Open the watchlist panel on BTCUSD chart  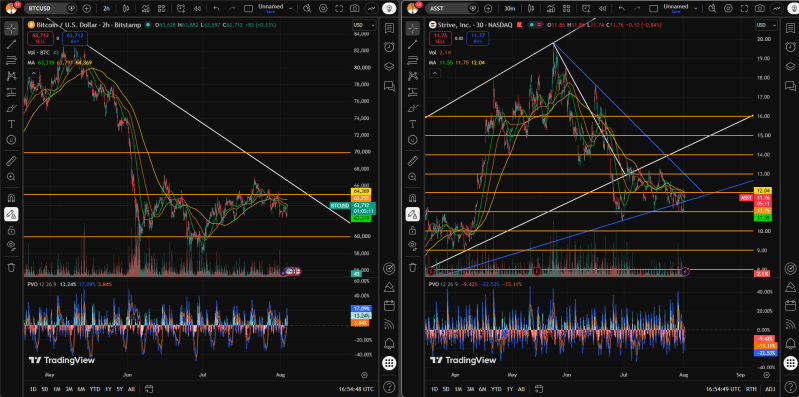[389, 27]
